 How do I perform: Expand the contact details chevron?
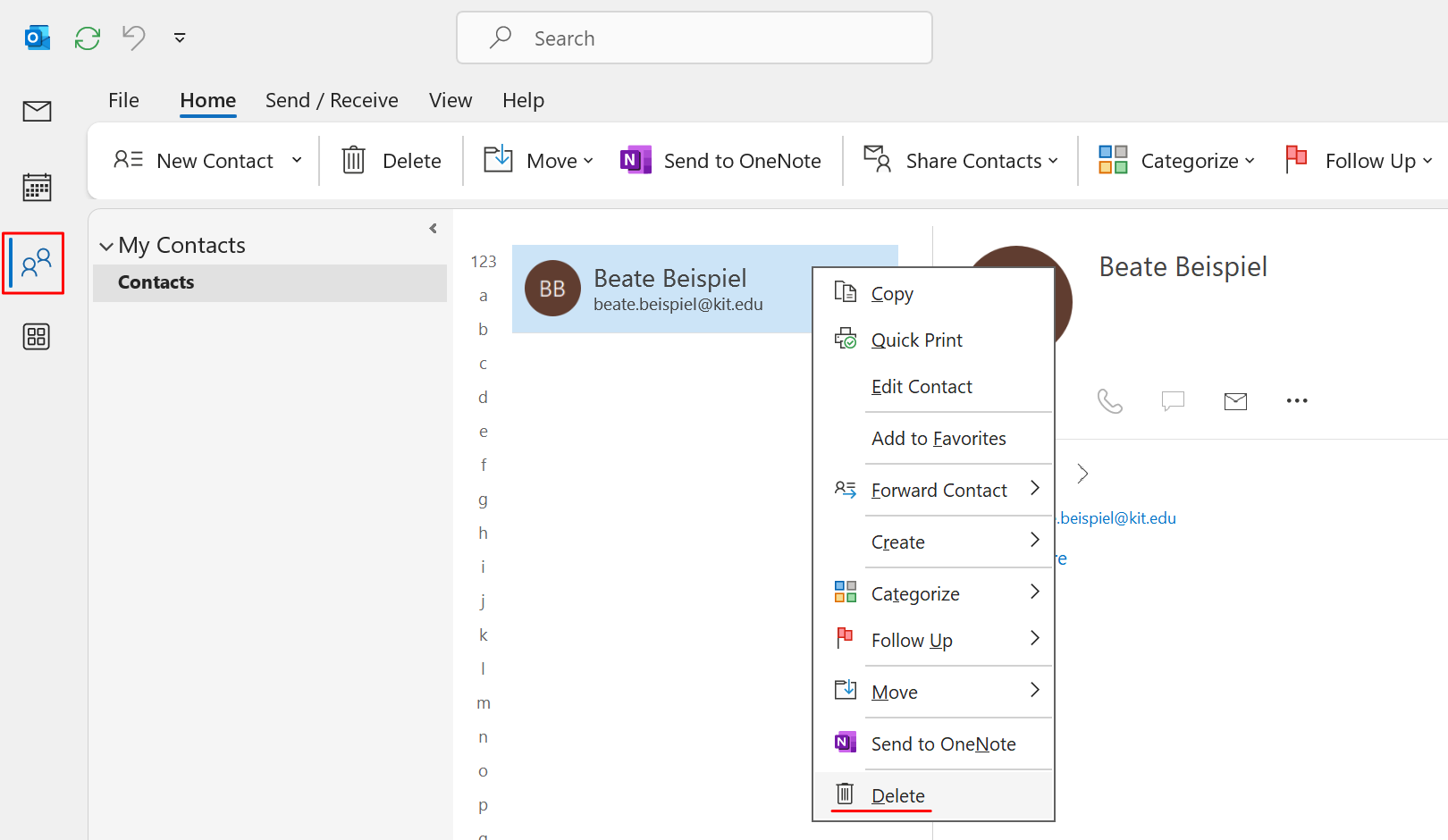tap(1082, 474)
